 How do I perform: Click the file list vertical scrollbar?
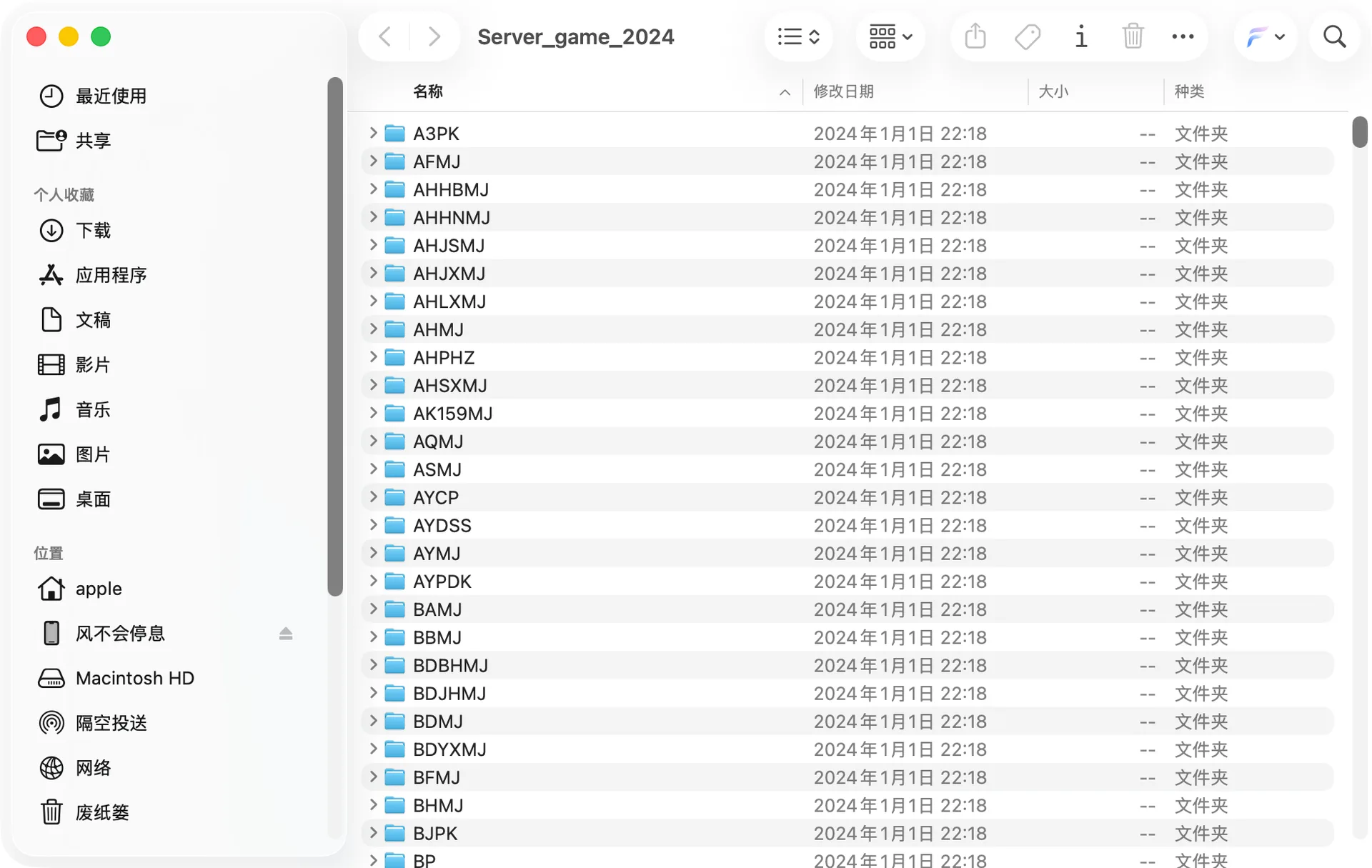tap(1359, 132)
